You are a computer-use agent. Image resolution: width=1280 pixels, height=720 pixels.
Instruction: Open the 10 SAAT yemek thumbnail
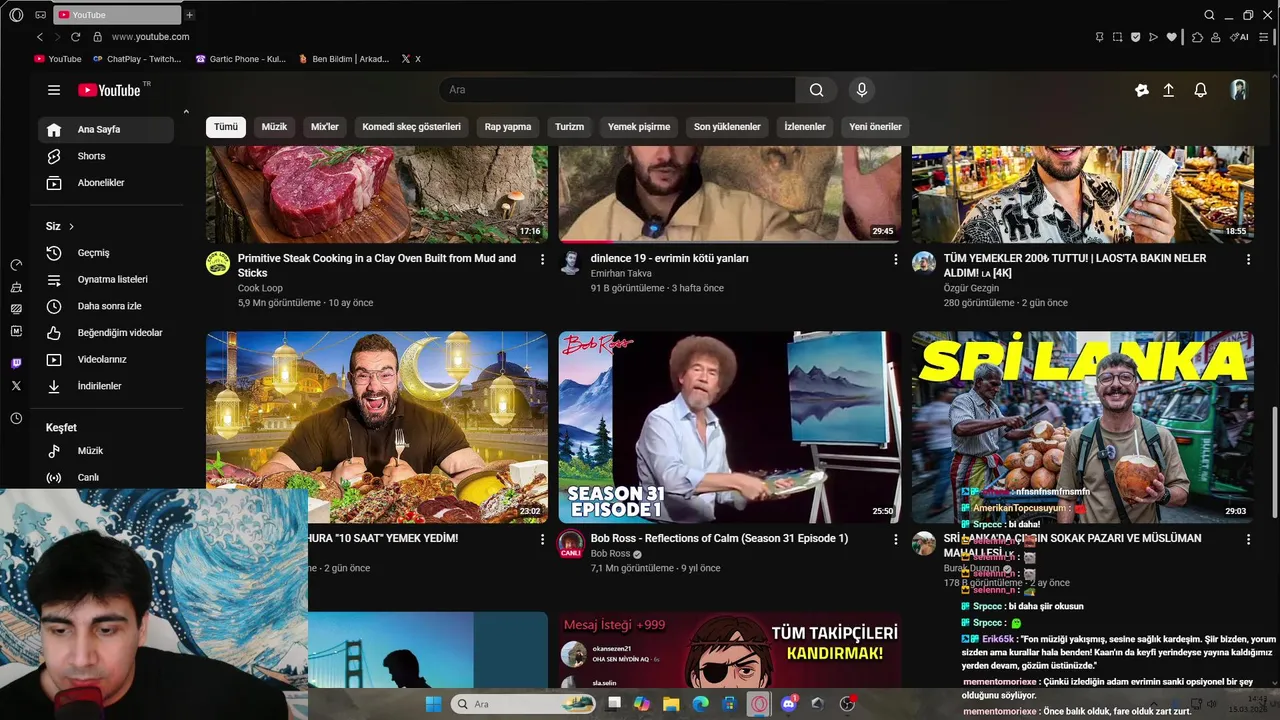click(377, 427)
